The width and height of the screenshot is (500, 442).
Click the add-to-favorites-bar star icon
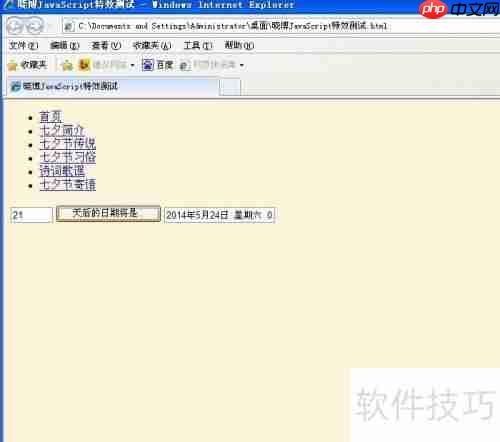click(67, 65)
